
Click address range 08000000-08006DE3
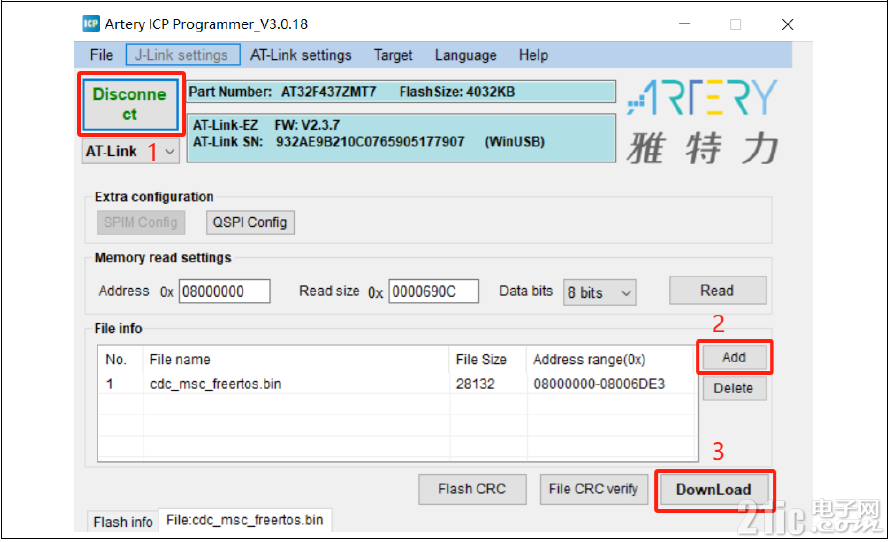pos(599,384)
